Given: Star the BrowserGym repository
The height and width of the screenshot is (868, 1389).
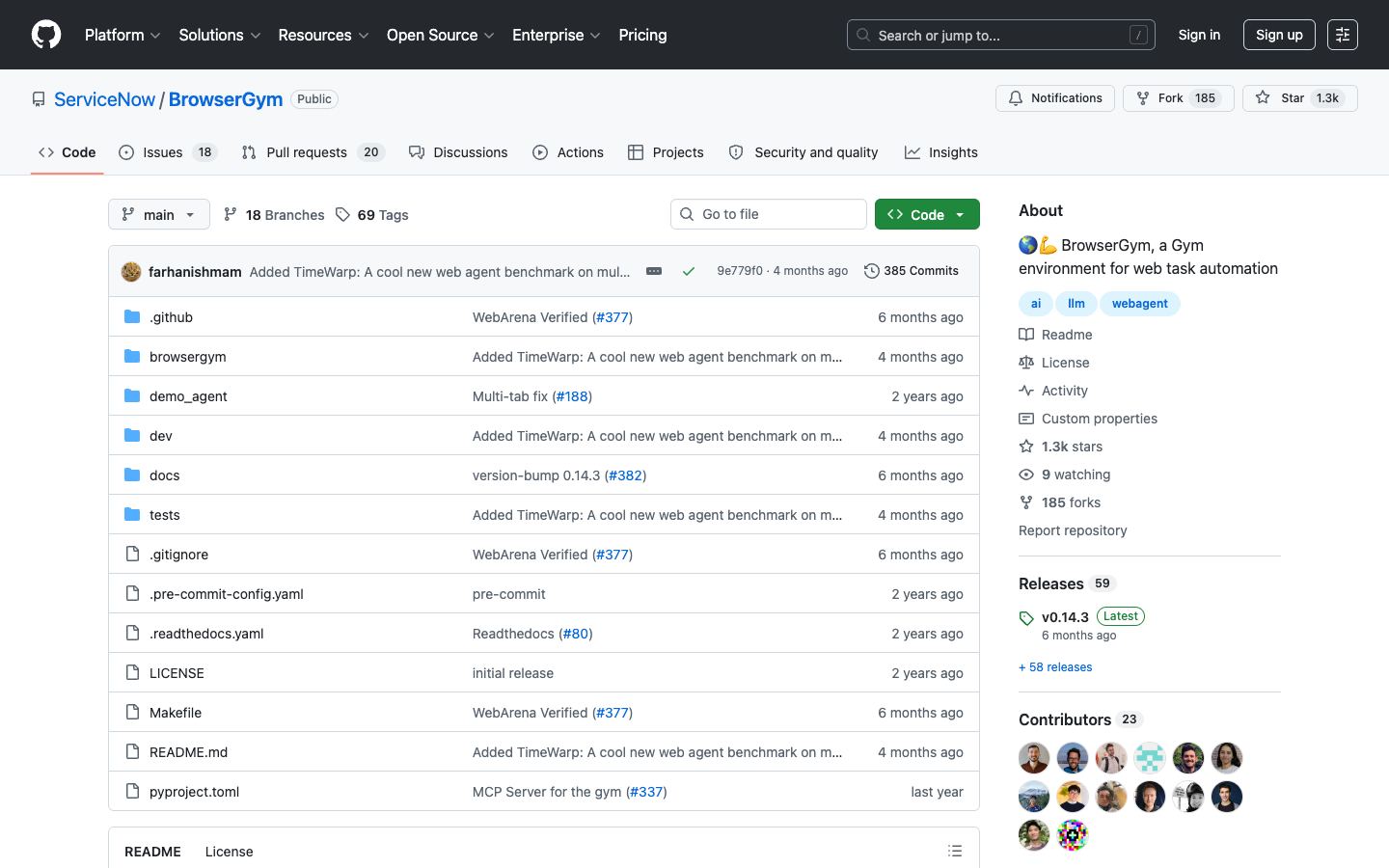Looking at the screenshot, I should [1300, 98].
